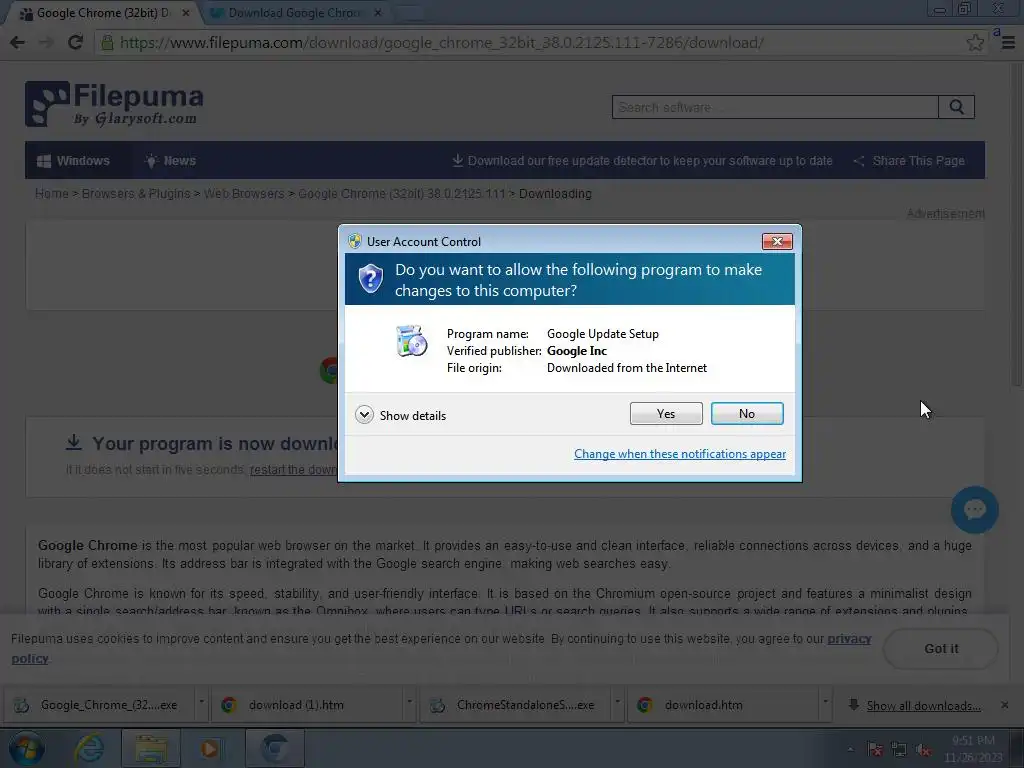
Task: Open ChromeStandaloneS....exe download item
Action: [515, 705]
